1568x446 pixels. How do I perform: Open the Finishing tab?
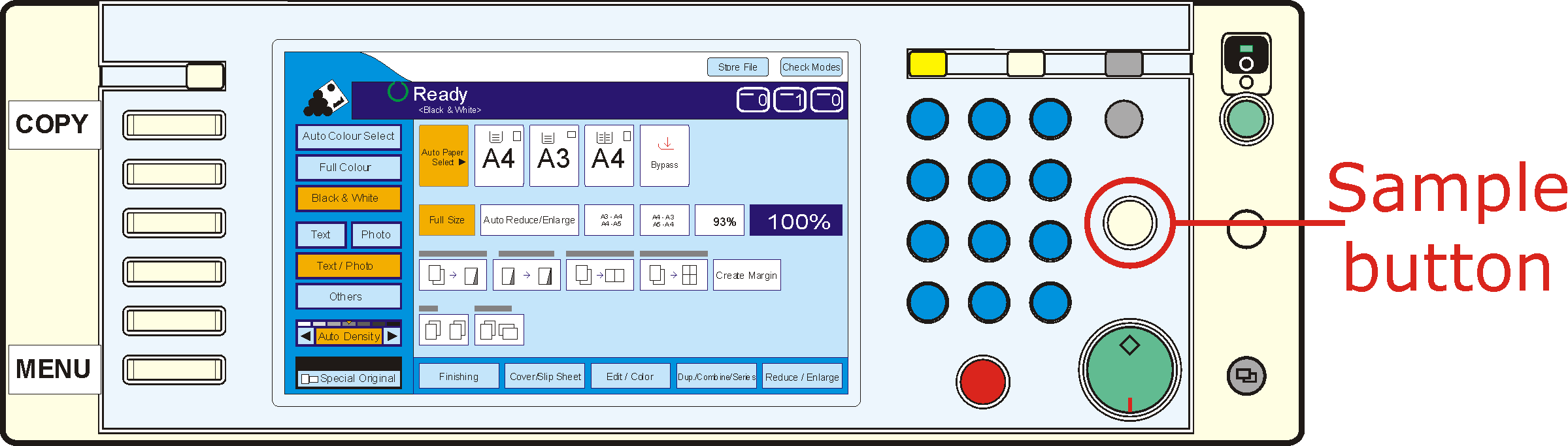459,377
